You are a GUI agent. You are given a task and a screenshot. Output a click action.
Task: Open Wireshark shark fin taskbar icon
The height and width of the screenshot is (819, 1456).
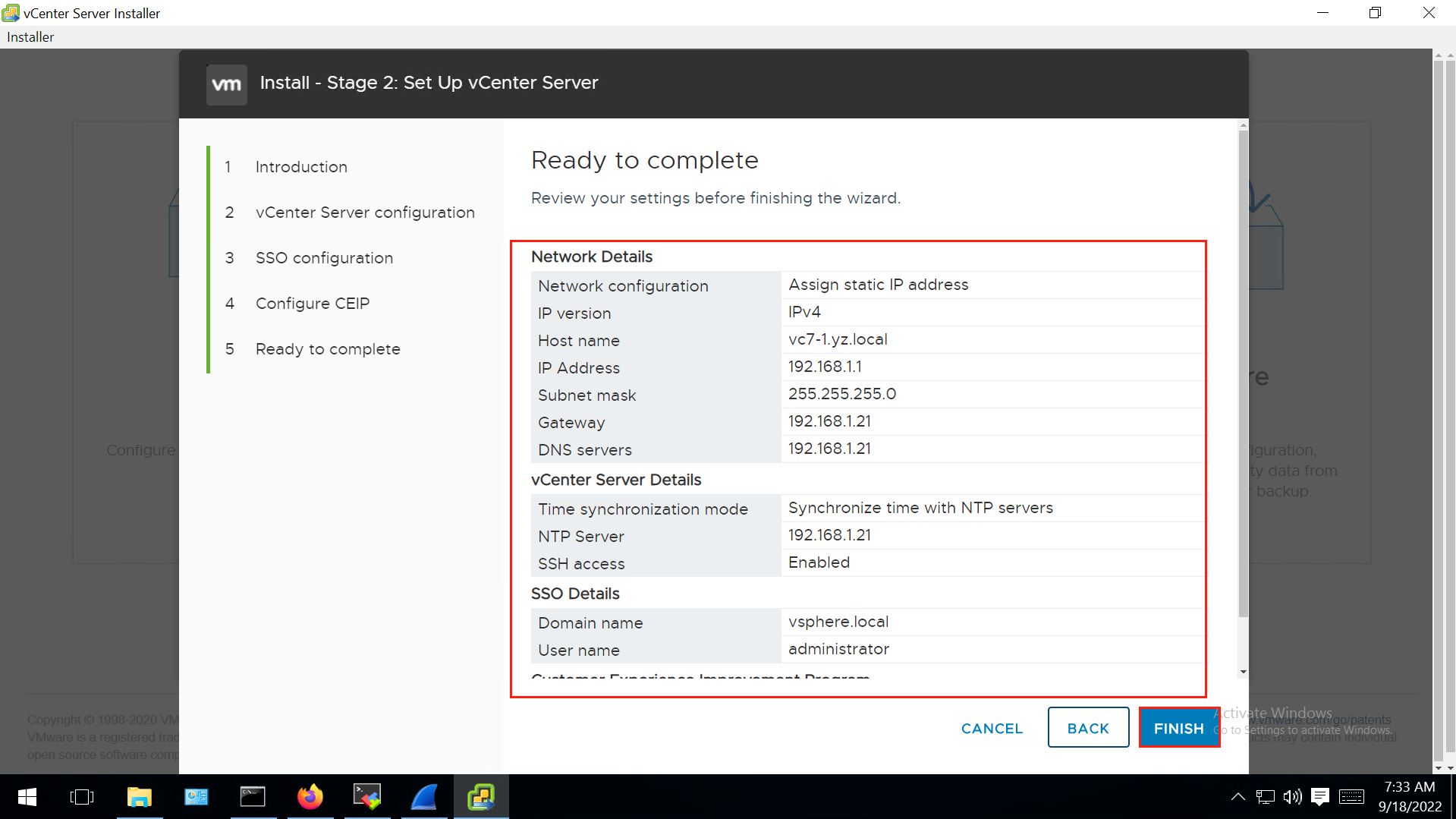click(x=425, y=797)
